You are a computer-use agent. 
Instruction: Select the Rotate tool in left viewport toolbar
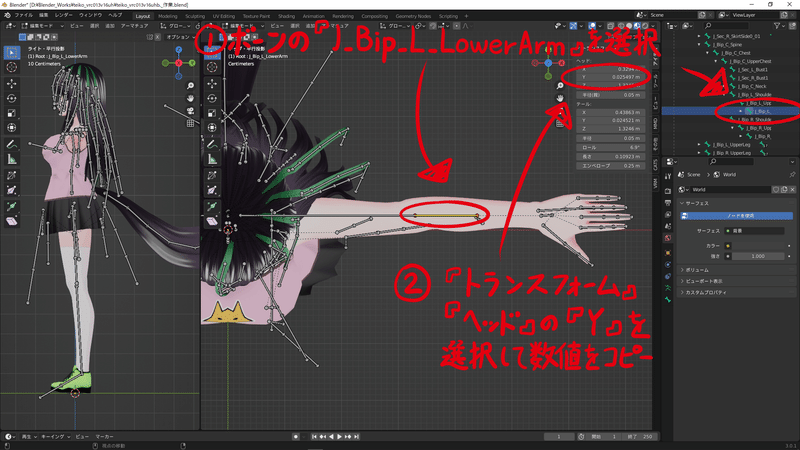click(12, 98)
